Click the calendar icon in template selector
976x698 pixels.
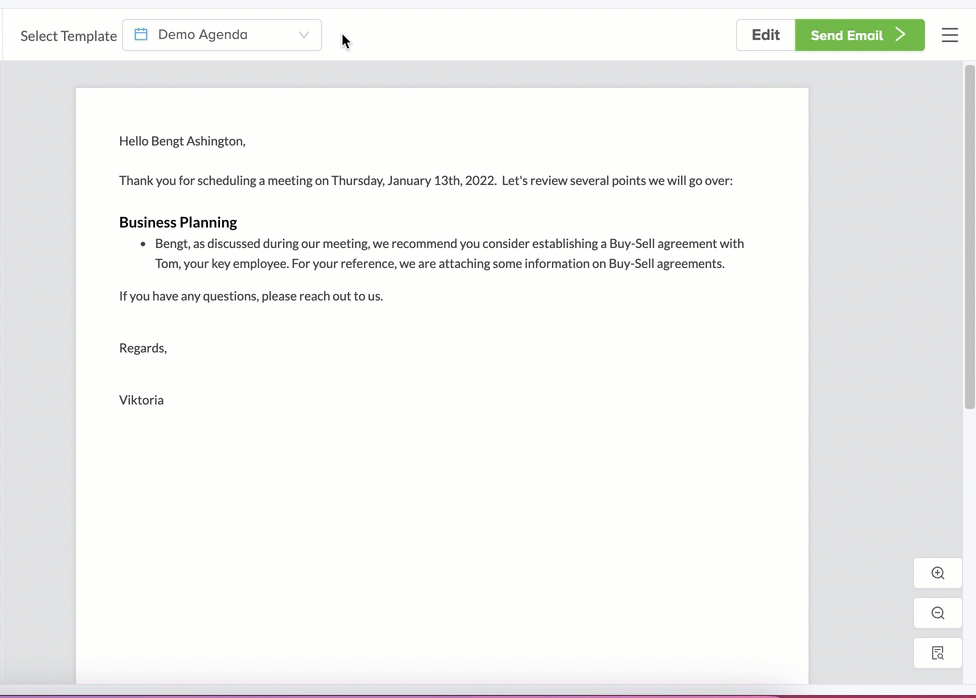click(x=141, y=34)
